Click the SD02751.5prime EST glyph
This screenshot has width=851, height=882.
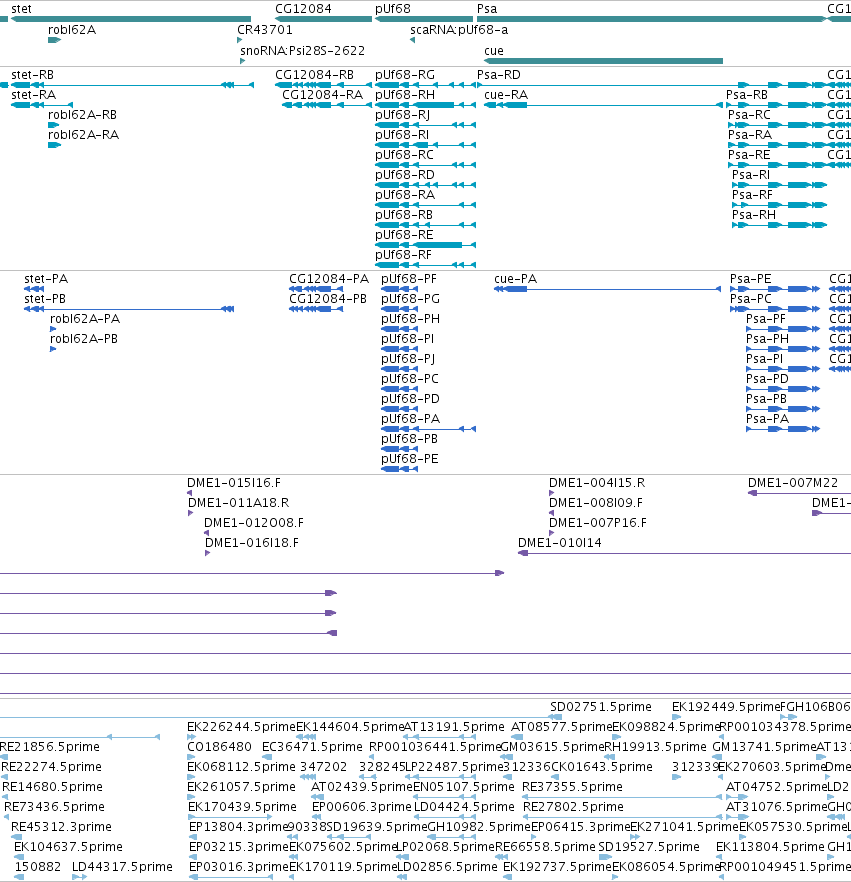(x=556, y=717)
